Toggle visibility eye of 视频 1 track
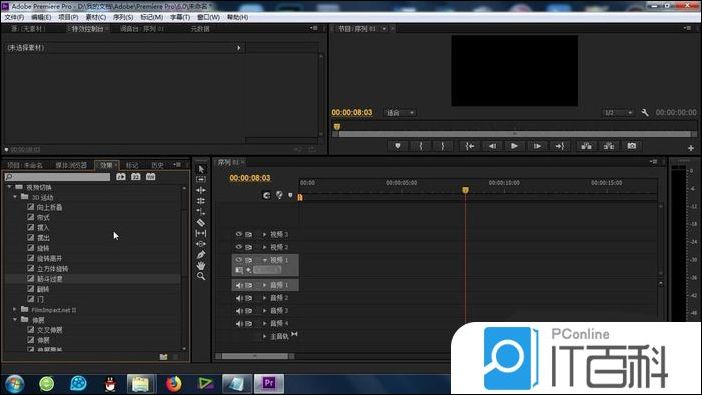 pyautogui.click(x=239, y=260)
